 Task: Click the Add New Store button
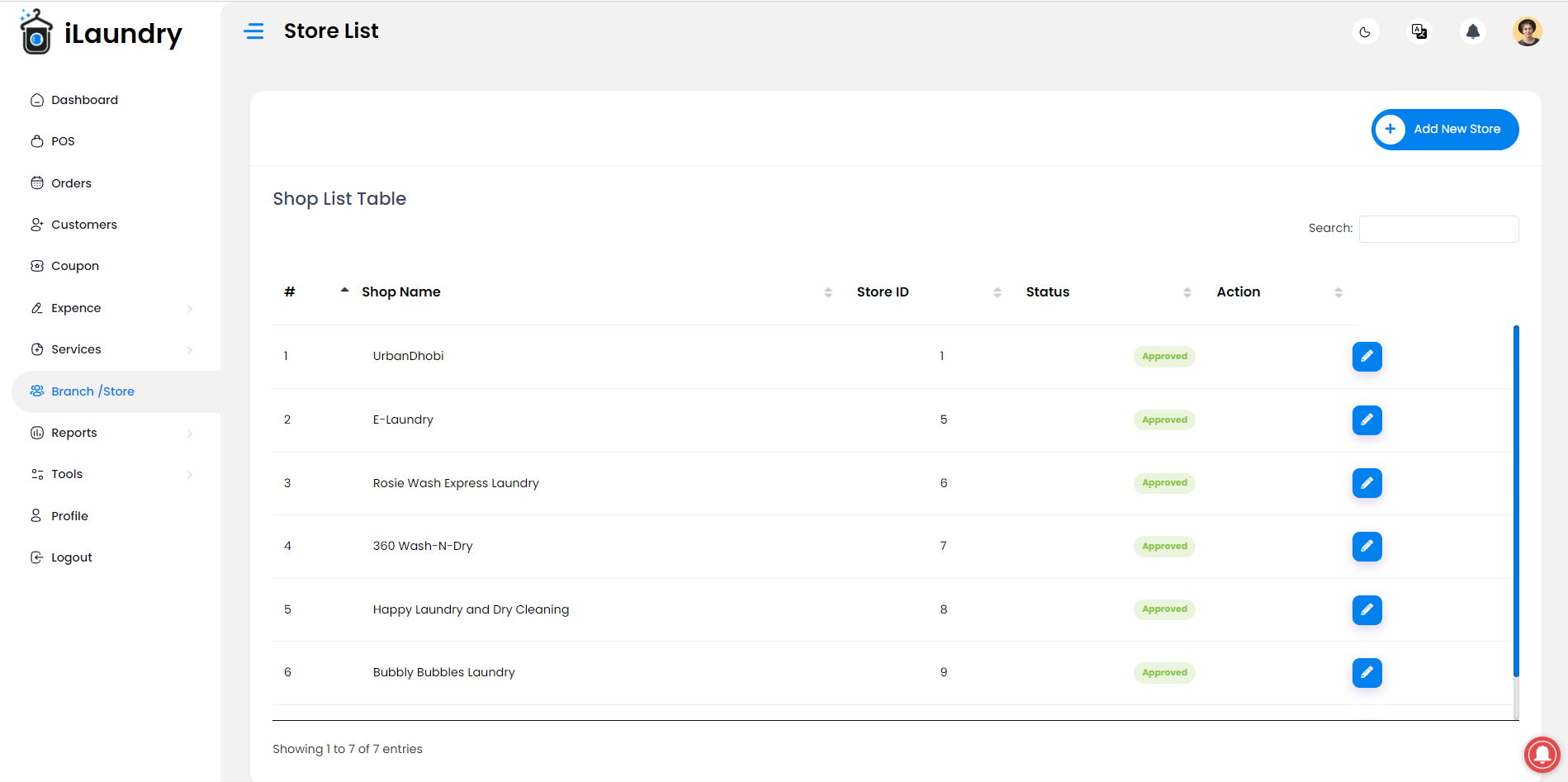coord(1445,130)
